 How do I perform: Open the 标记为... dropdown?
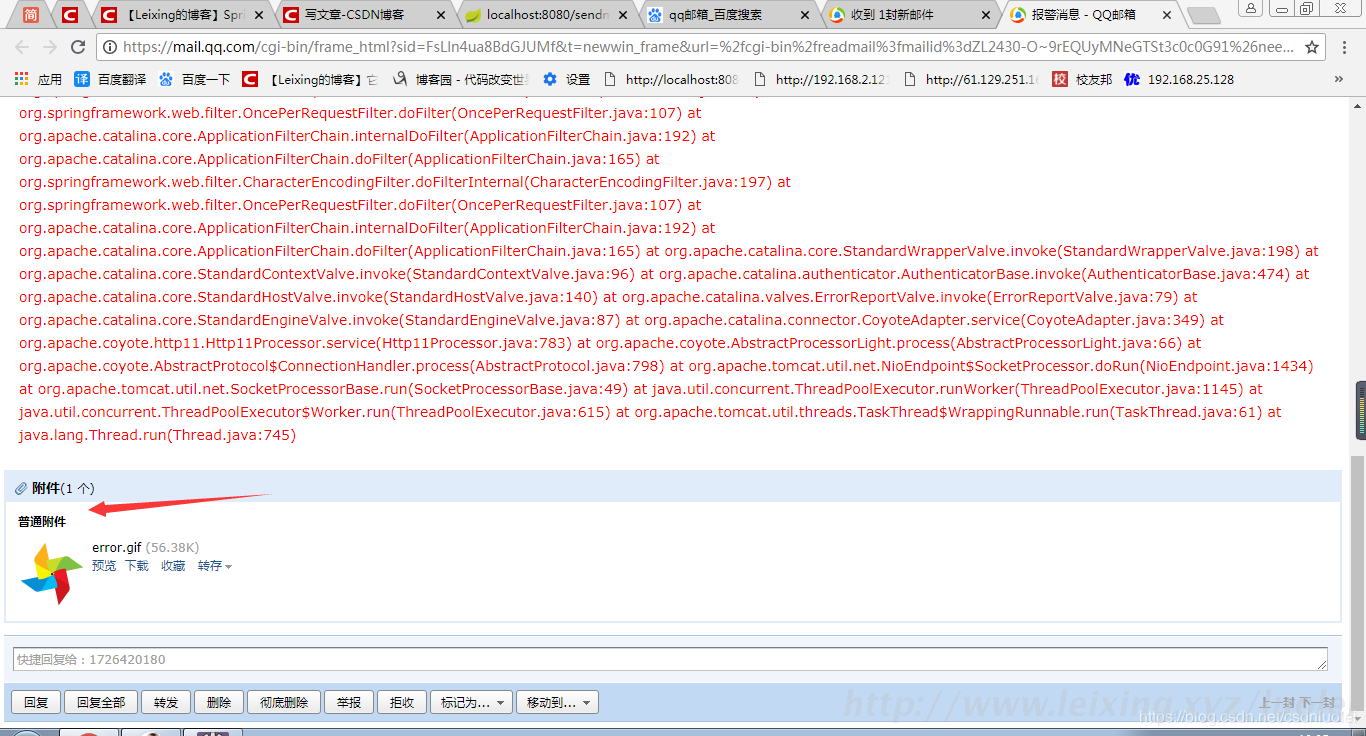pyautogui.click(x=472, y=703)
